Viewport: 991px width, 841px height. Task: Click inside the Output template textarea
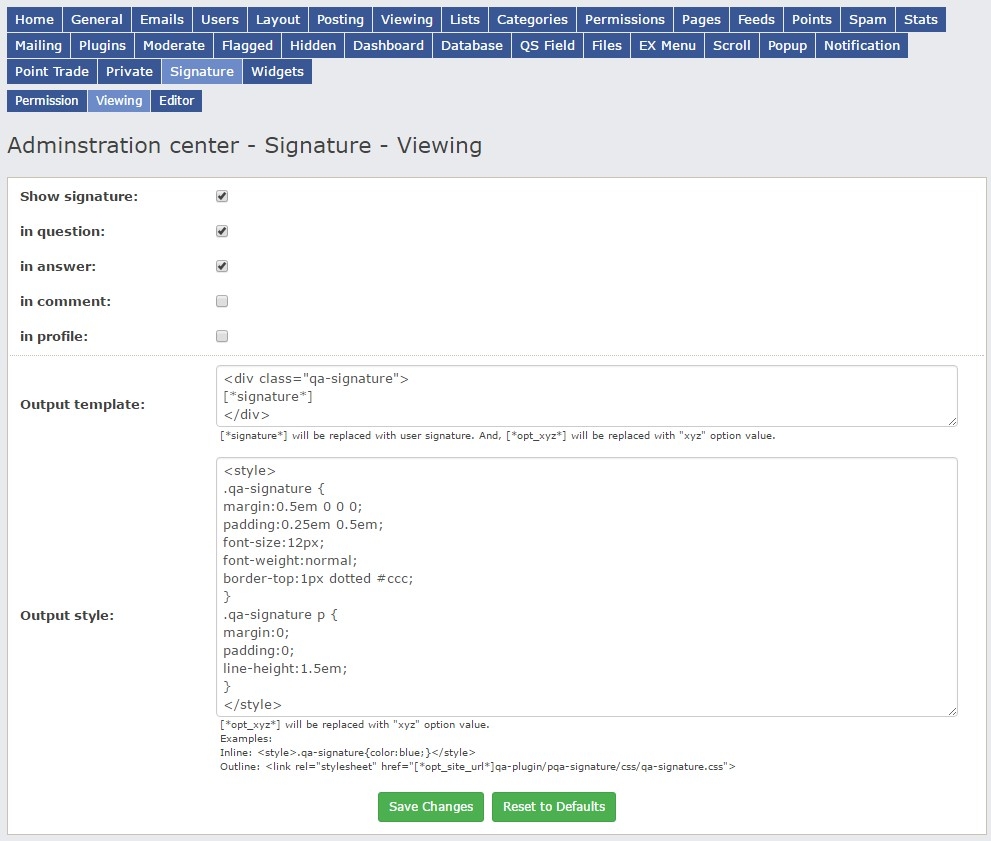click(586, 396)
